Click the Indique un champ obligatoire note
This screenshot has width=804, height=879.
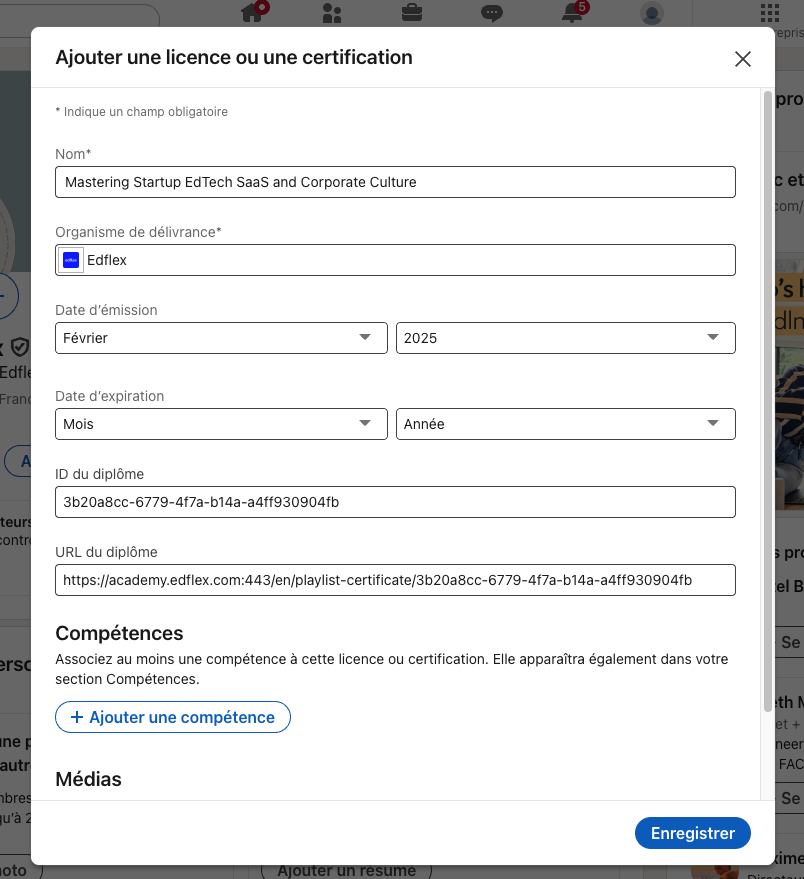point(141,112)
